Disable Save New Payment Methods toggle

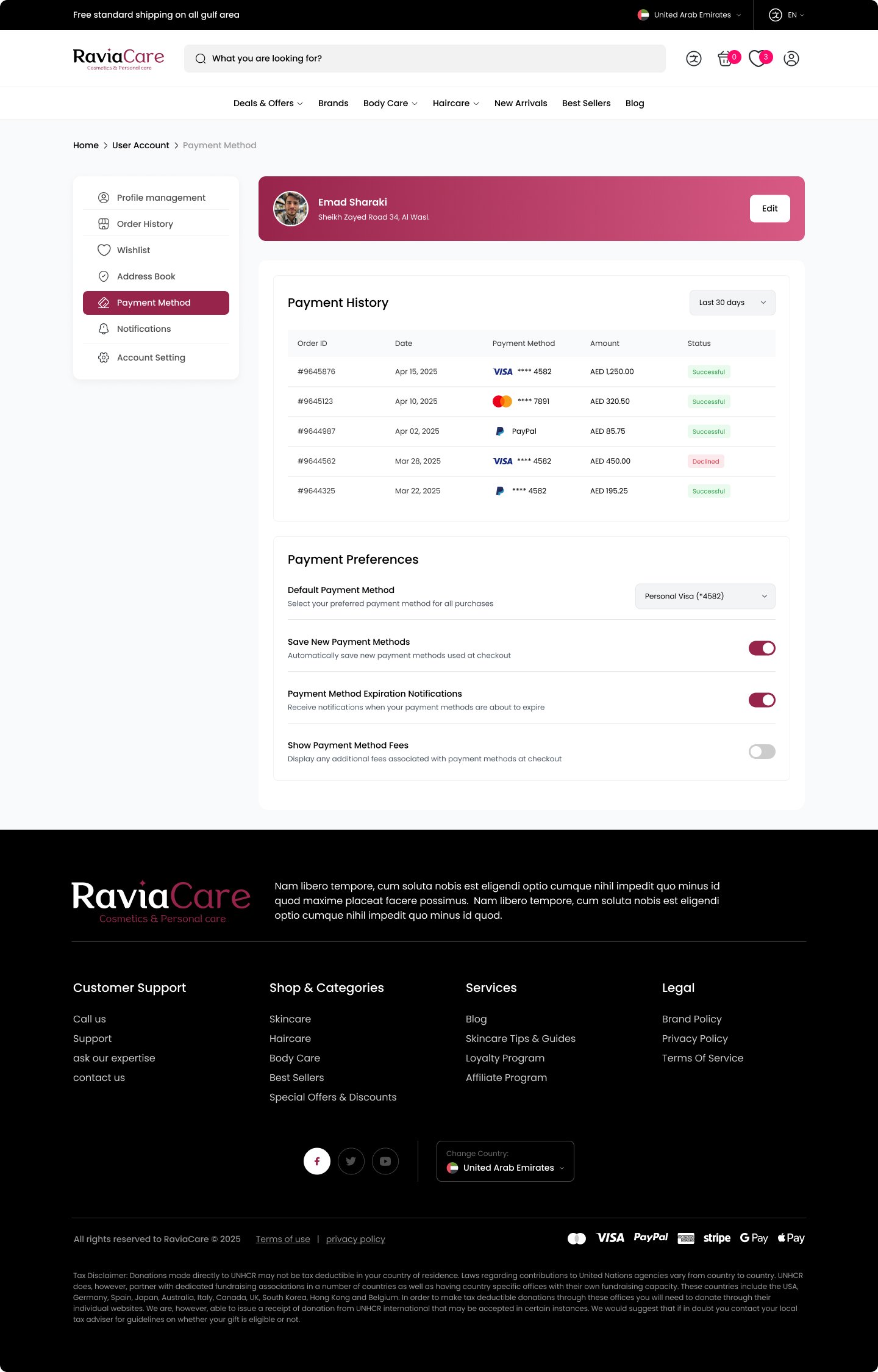pyautogui.click(x=762, y=648)
